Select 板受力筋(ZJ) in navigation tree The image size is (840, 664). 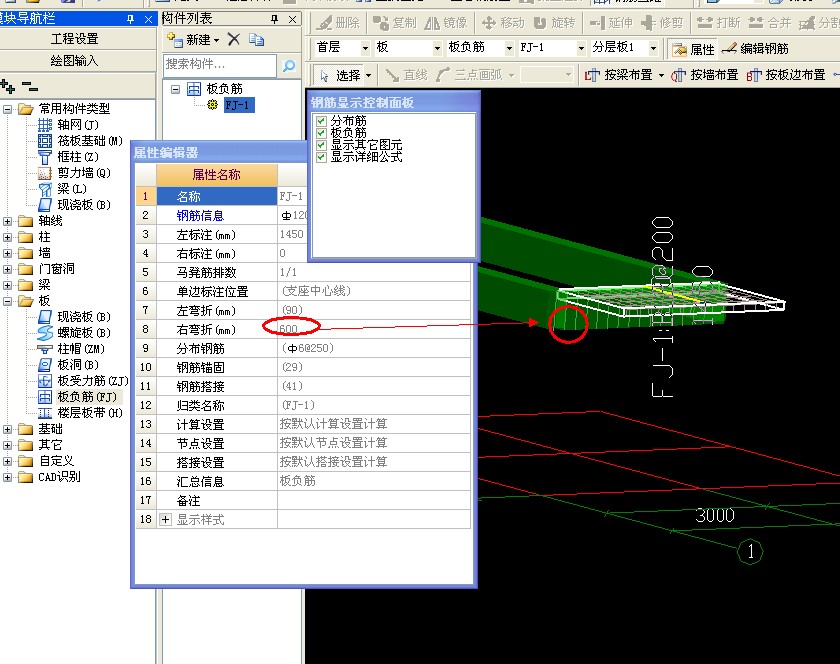click(83, 381)
